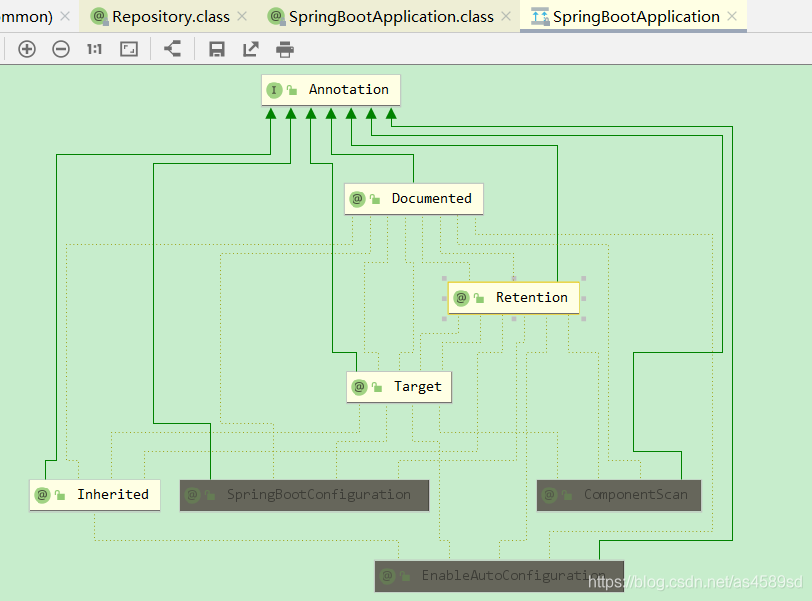Select the Inherited annotation node
812x601 pixels.
click(x=95, y=495)
